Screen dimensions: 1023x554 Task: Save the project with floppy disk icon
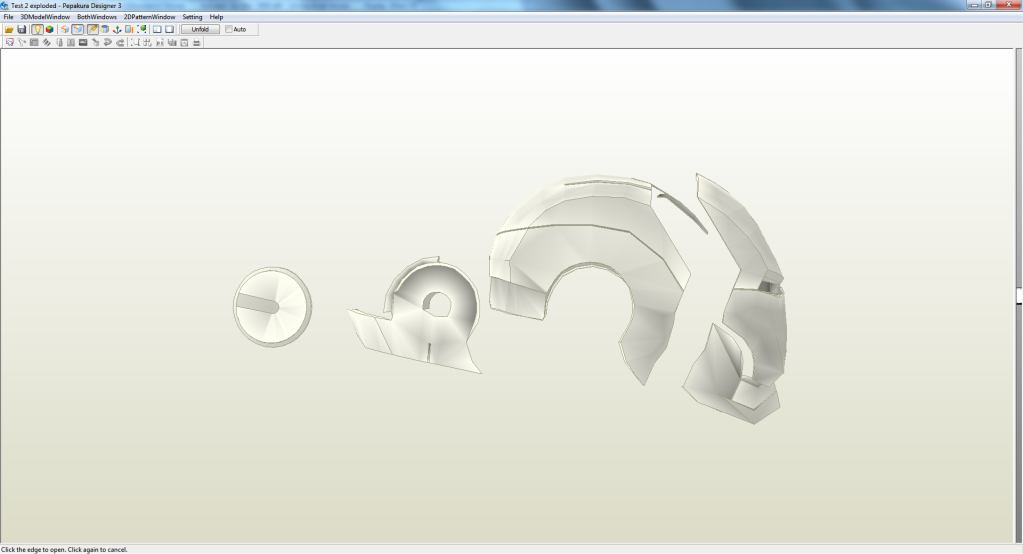22,29
